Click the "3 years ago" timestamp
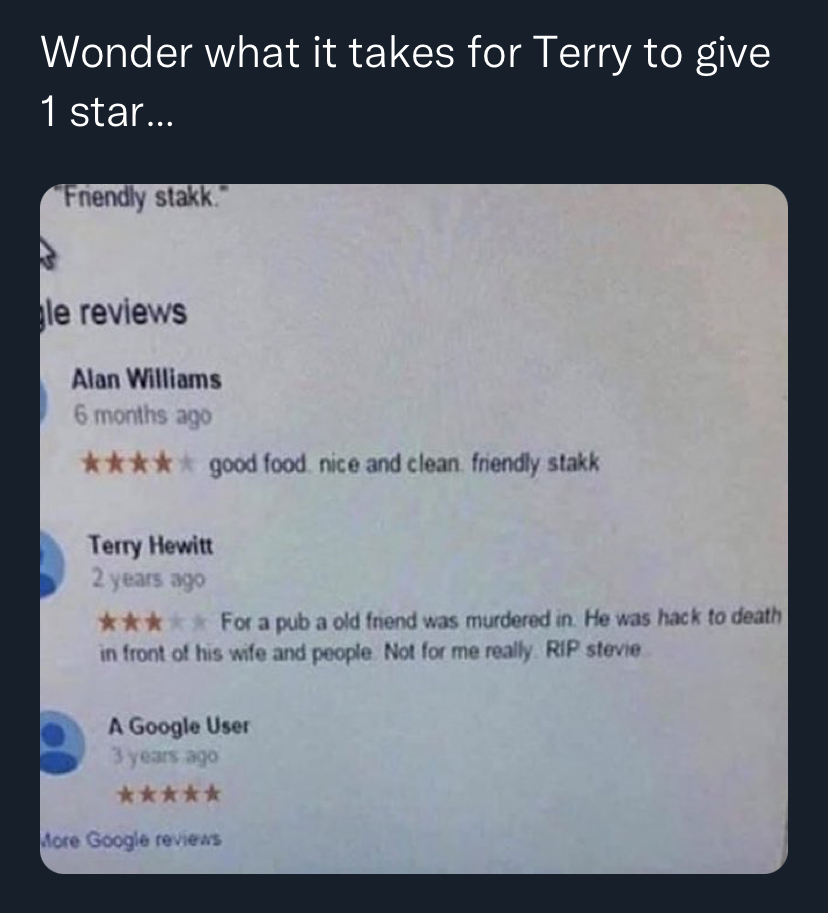Image resolution: width=828 pixels, height=913 pixels. 165,756
